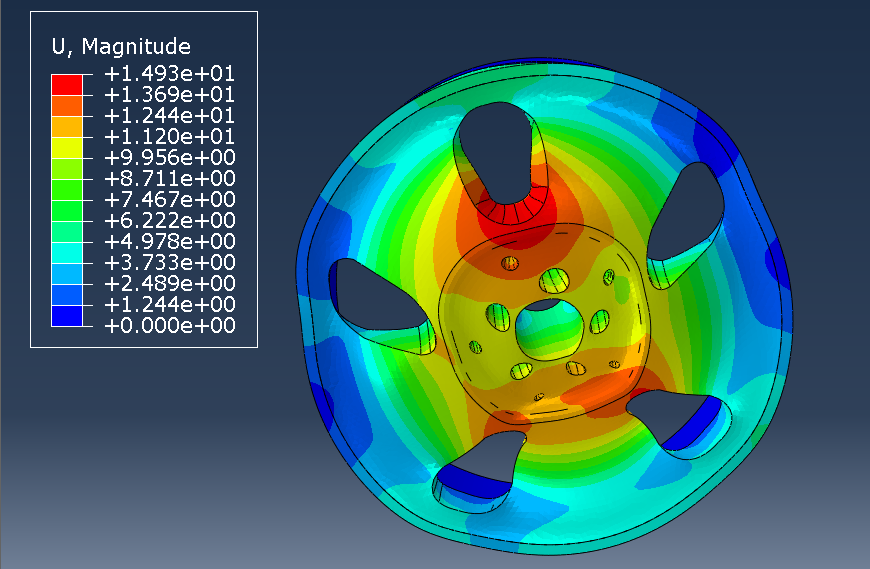Click legend value +1.244e+00
Viewport: 870px width, 569px height.
(x=170, y=304)
